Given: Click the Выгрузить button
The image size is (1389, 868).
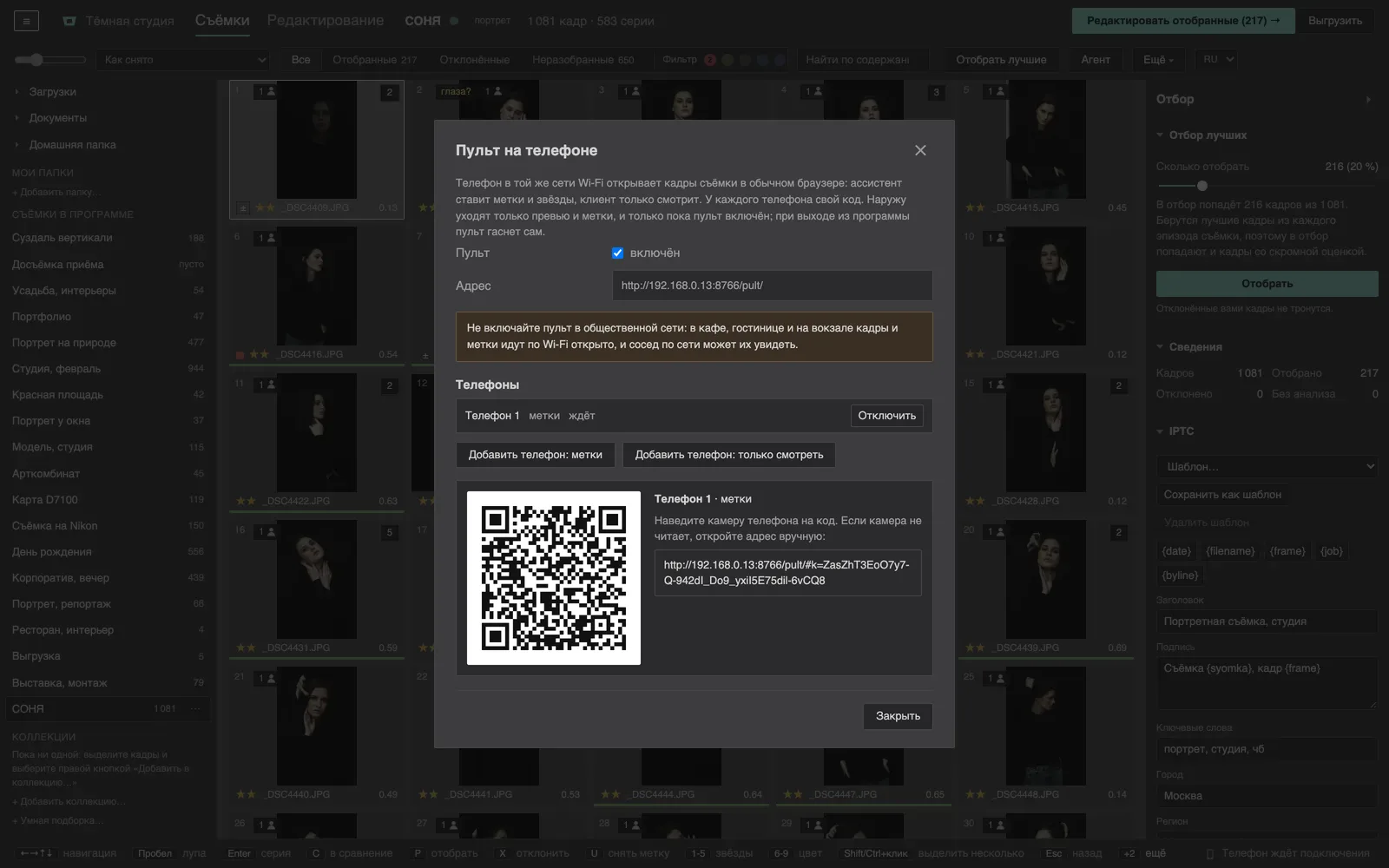Looking at the screenshot, I should tap(1334, 21).
